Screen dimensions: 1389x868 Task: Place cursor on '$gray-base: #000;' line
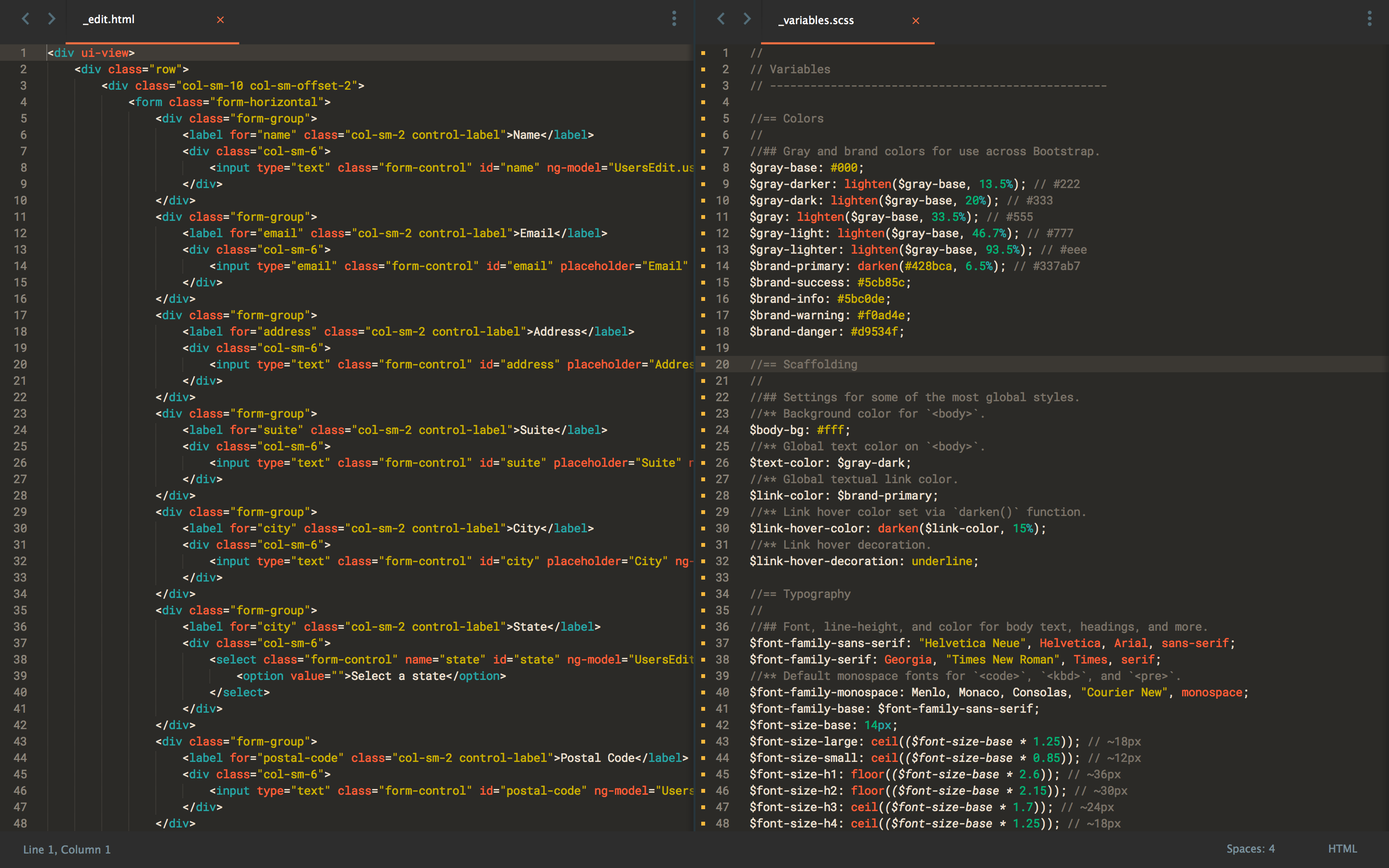[806, 168]
